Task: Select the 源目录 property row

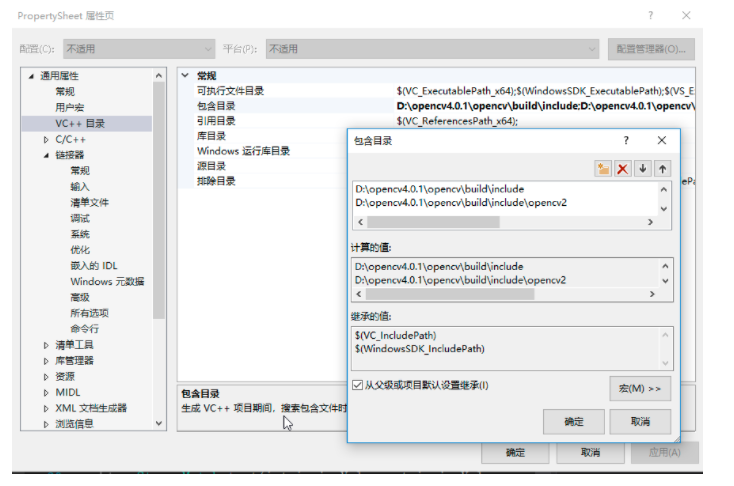Action: 271,166
